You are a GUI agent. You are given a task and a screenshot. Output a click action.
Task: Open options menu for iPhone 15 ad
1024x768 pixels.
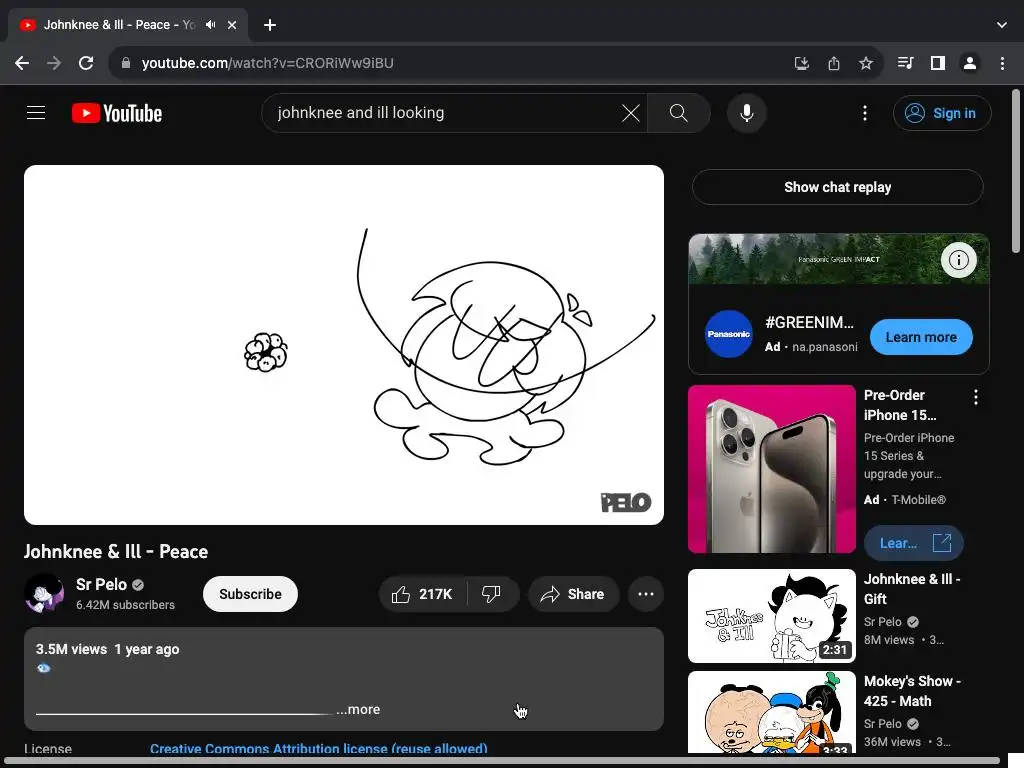coord(976,397)
